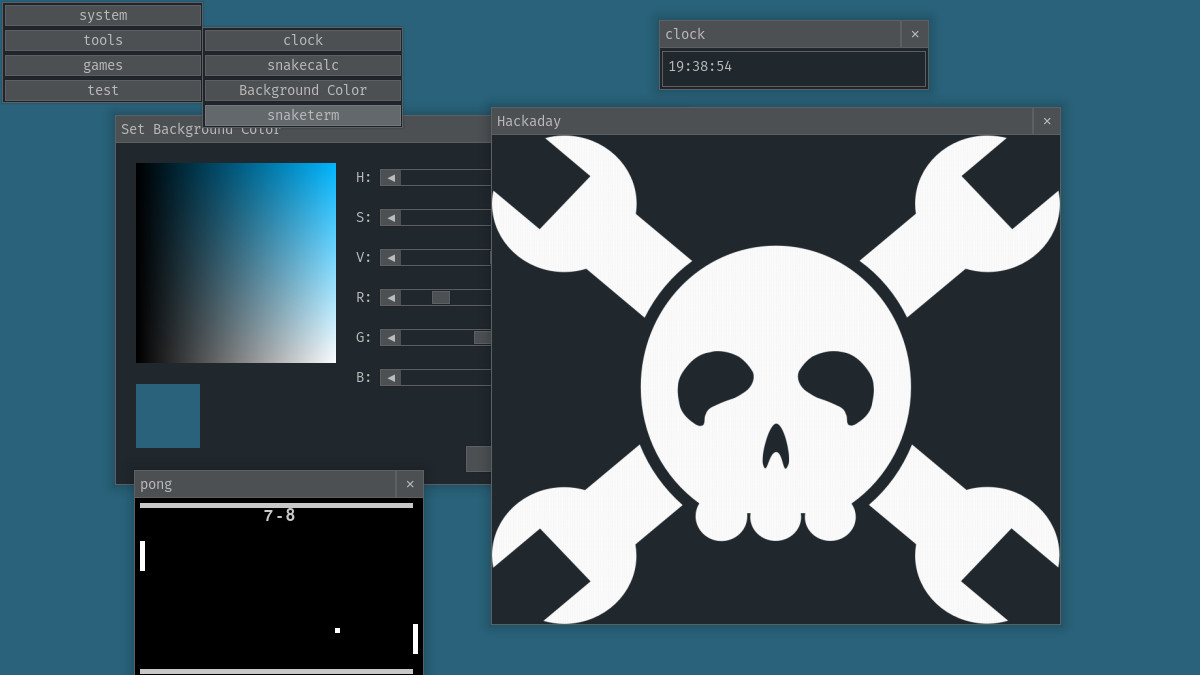Click the V slider decrease arrow
The image size is (1200, 675).
click(391, 257)
